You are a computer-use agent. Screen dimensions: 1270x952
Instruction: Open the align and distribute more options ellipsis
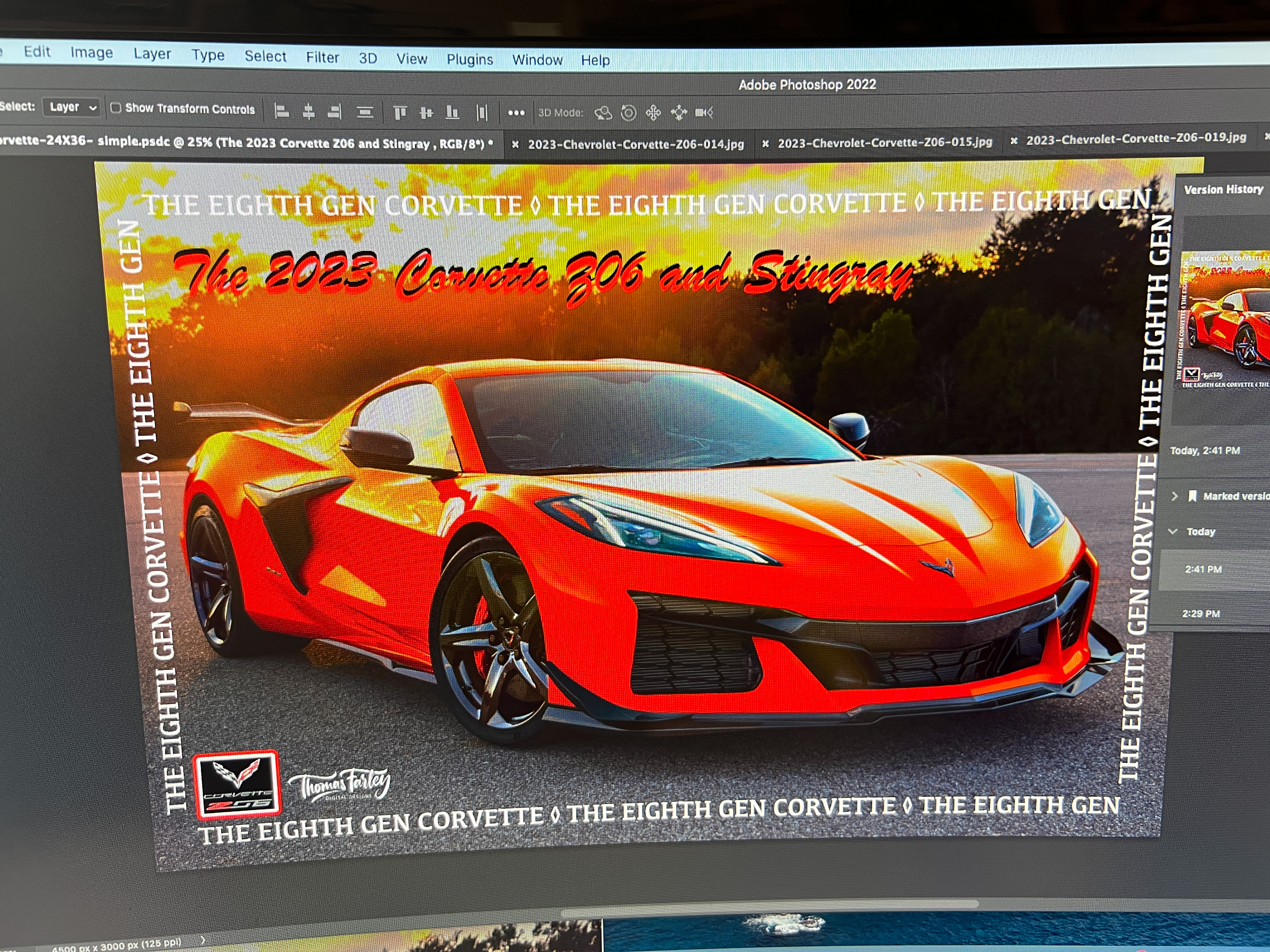point(516,113)
